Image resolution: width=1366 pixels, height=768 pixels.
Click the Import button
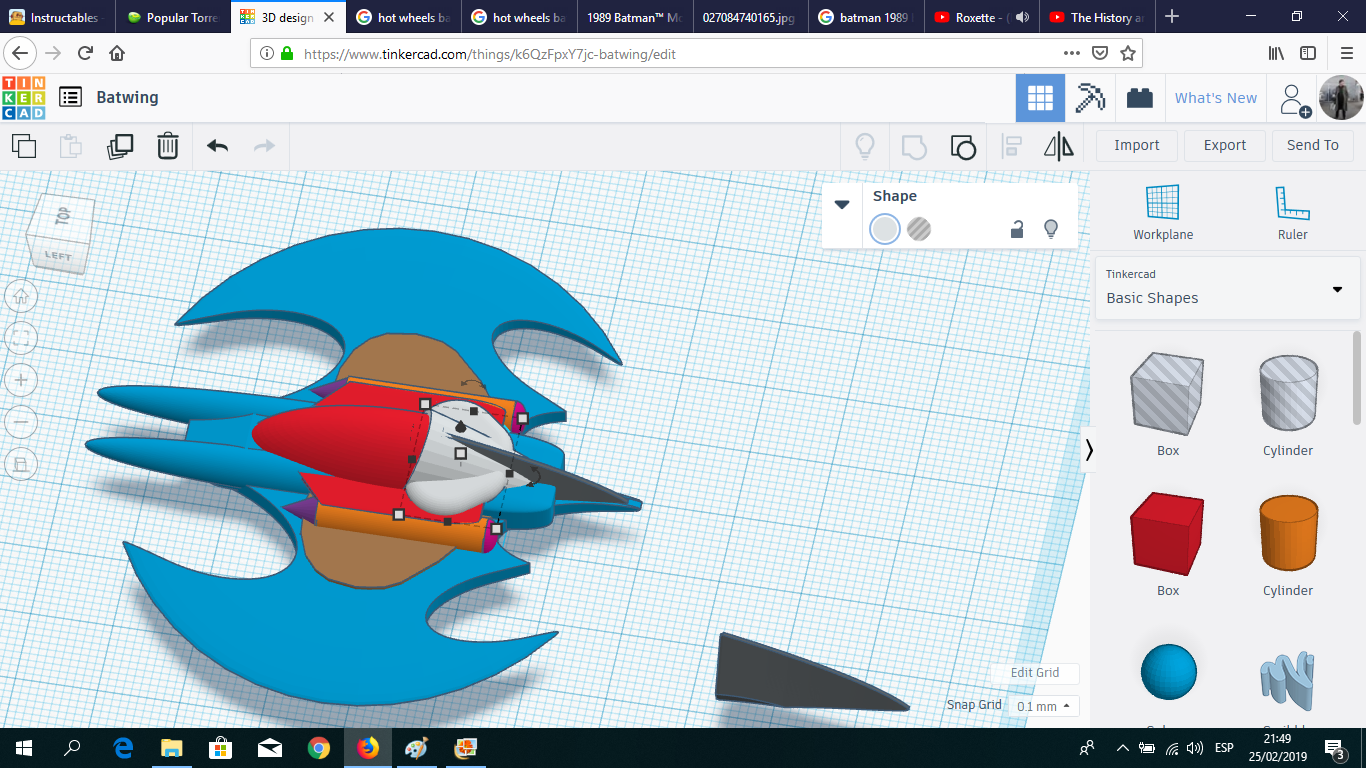coord(1137,145)
